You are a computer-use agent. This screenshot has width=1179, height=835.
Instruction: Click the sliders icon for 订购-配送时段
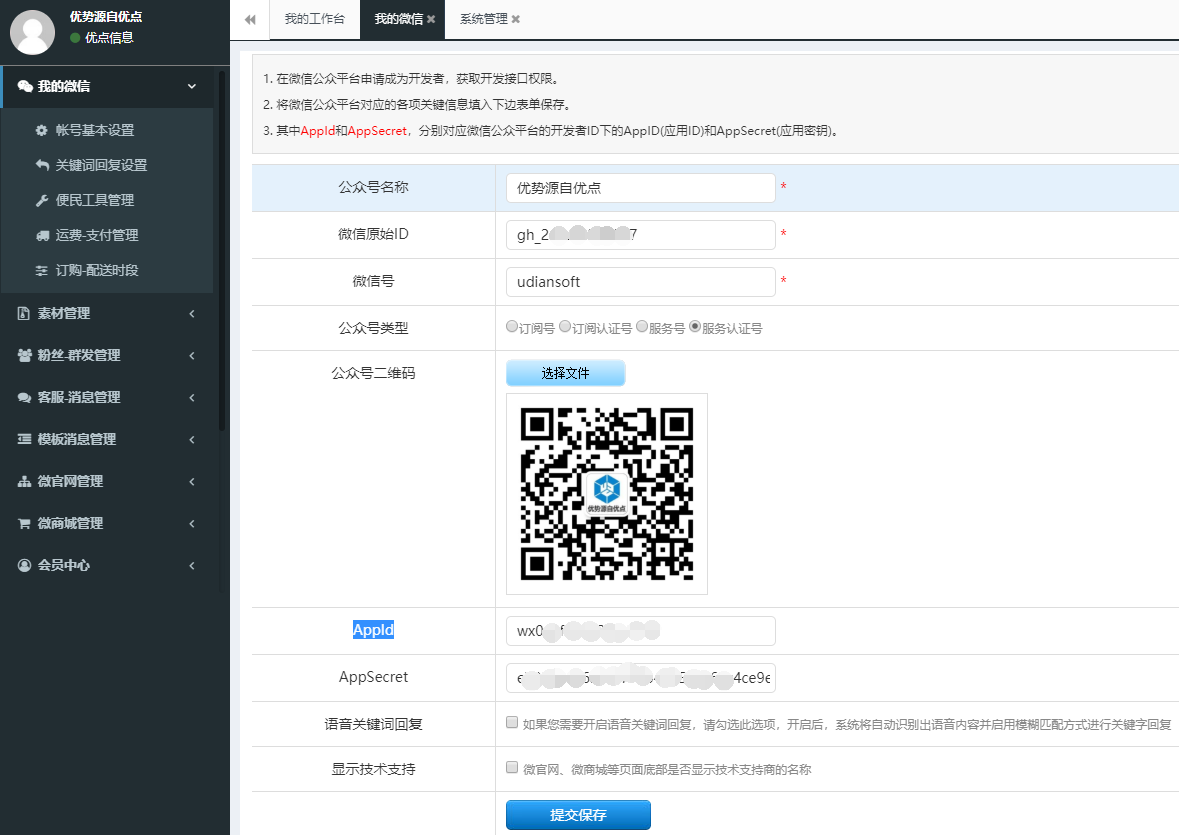coord(42,270)
